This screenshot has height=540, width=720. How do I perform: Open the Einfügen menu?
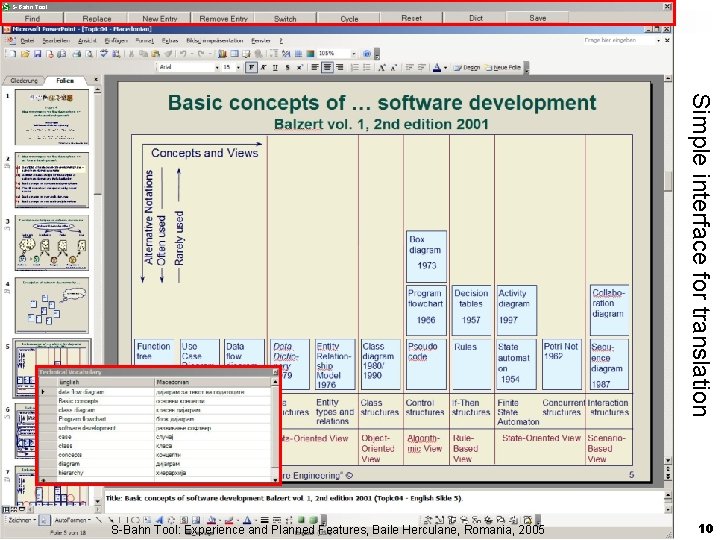pos(116,41)
